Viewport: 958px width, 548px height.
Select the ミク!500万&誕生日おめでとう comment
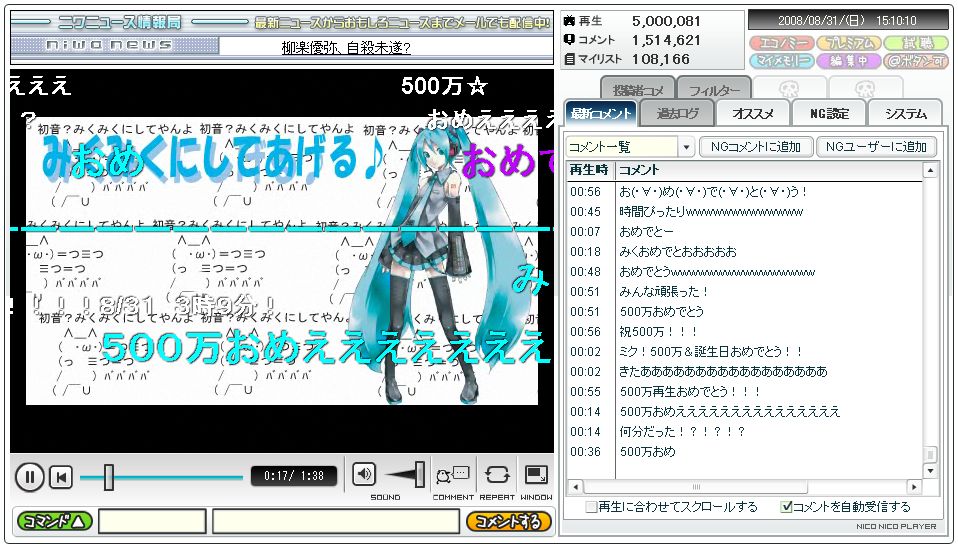745,352
